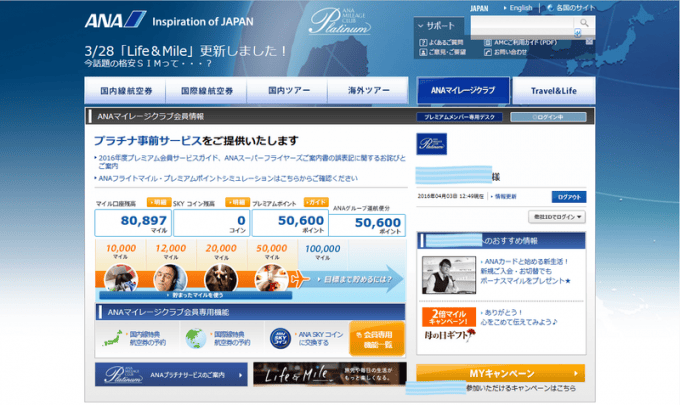The width and height of the screenshot is (680, 405).
Task: Click 明細 button next to SKY コイン残高
Action: pos(237,202)
